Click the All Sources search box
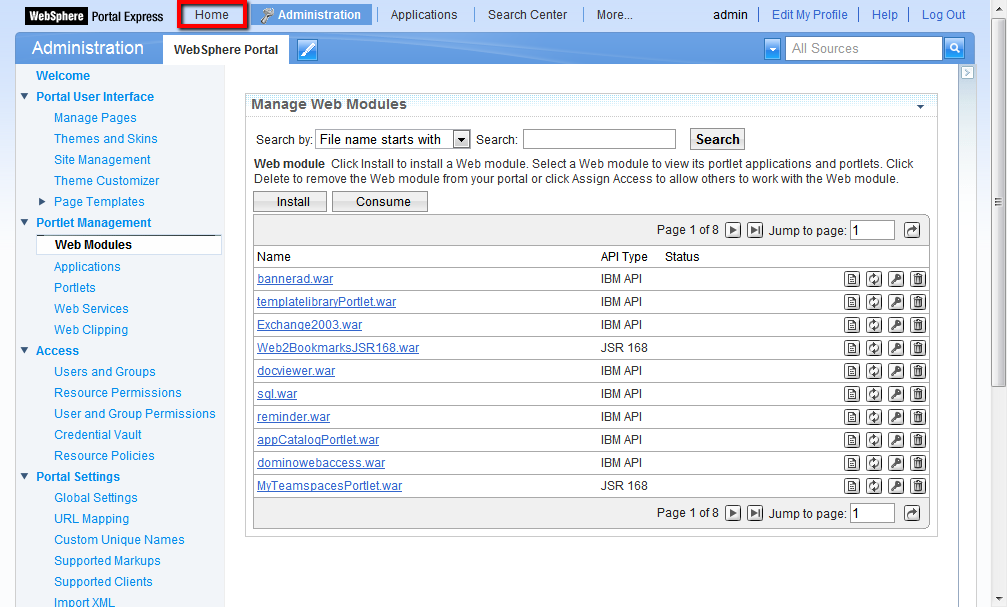1007x607 pixels. click(x=864, y=48)
